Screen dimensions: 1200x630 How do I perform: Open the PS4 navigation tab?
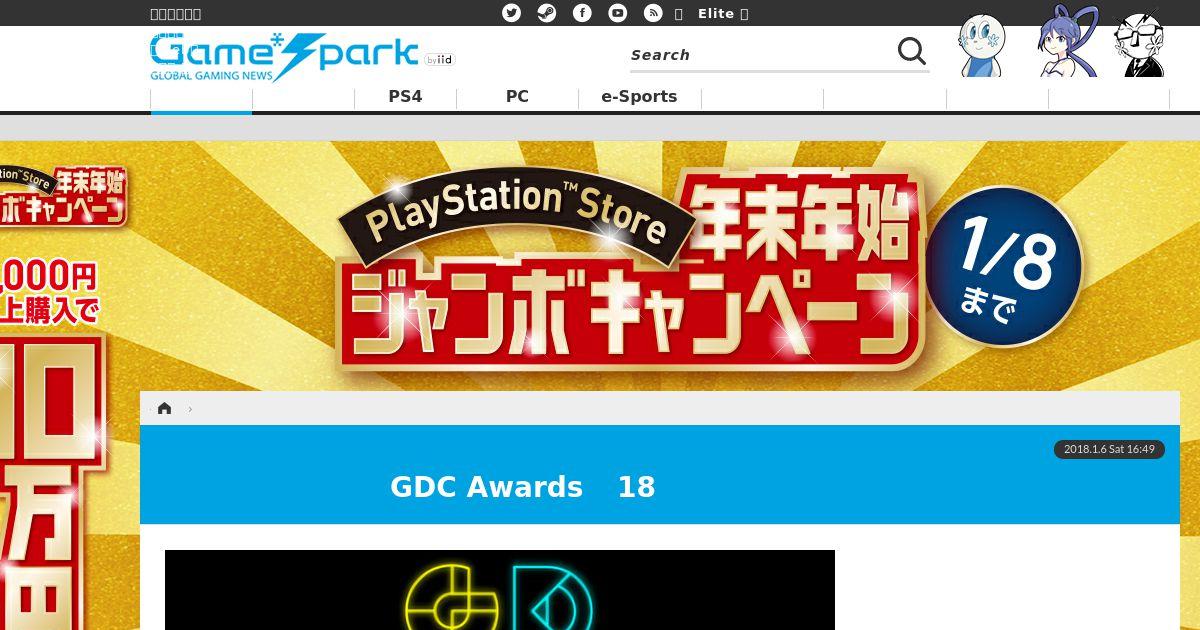(x=405, y=97)
